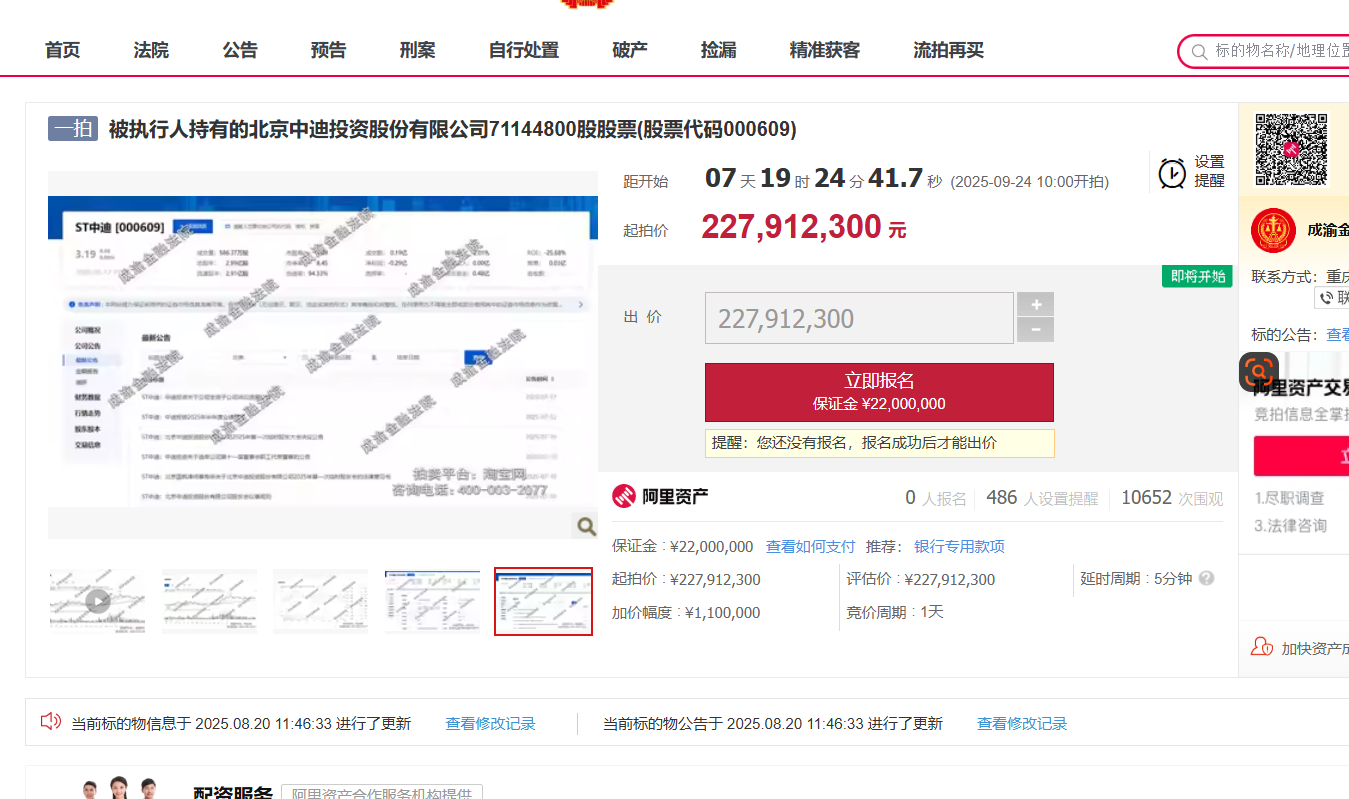Open the 首页 navigation tab
This screenshot has width=1349, height=799.
[x=62, y=50]
